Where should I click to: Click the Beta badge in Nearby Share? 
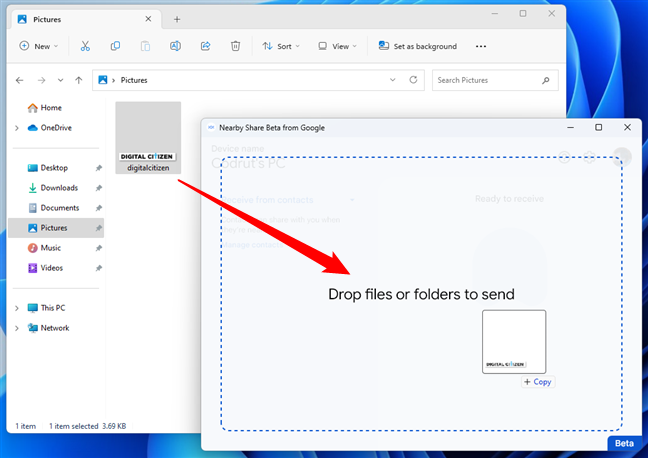[x=624, y=443]
